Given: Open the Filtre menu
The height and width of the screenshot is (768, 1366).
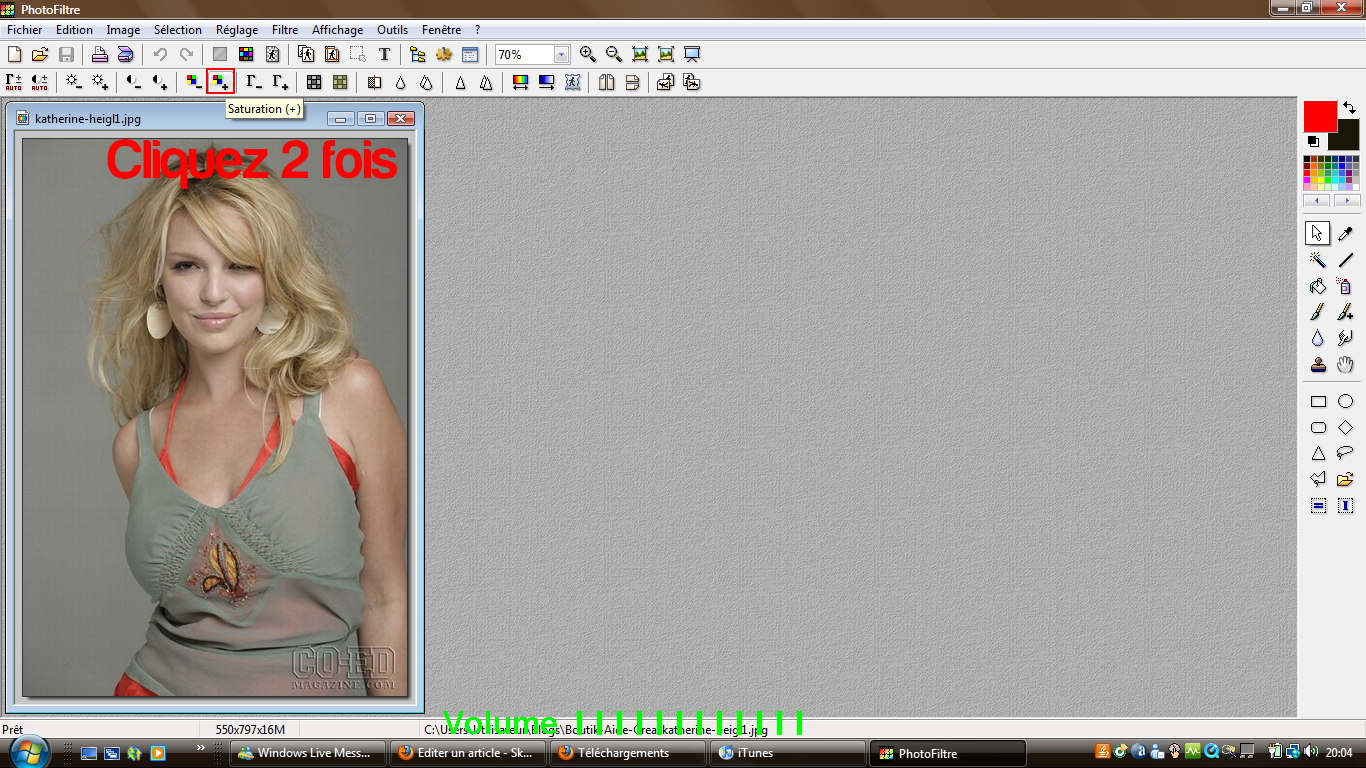Looking at the screenshot, I should click(285, 30).
